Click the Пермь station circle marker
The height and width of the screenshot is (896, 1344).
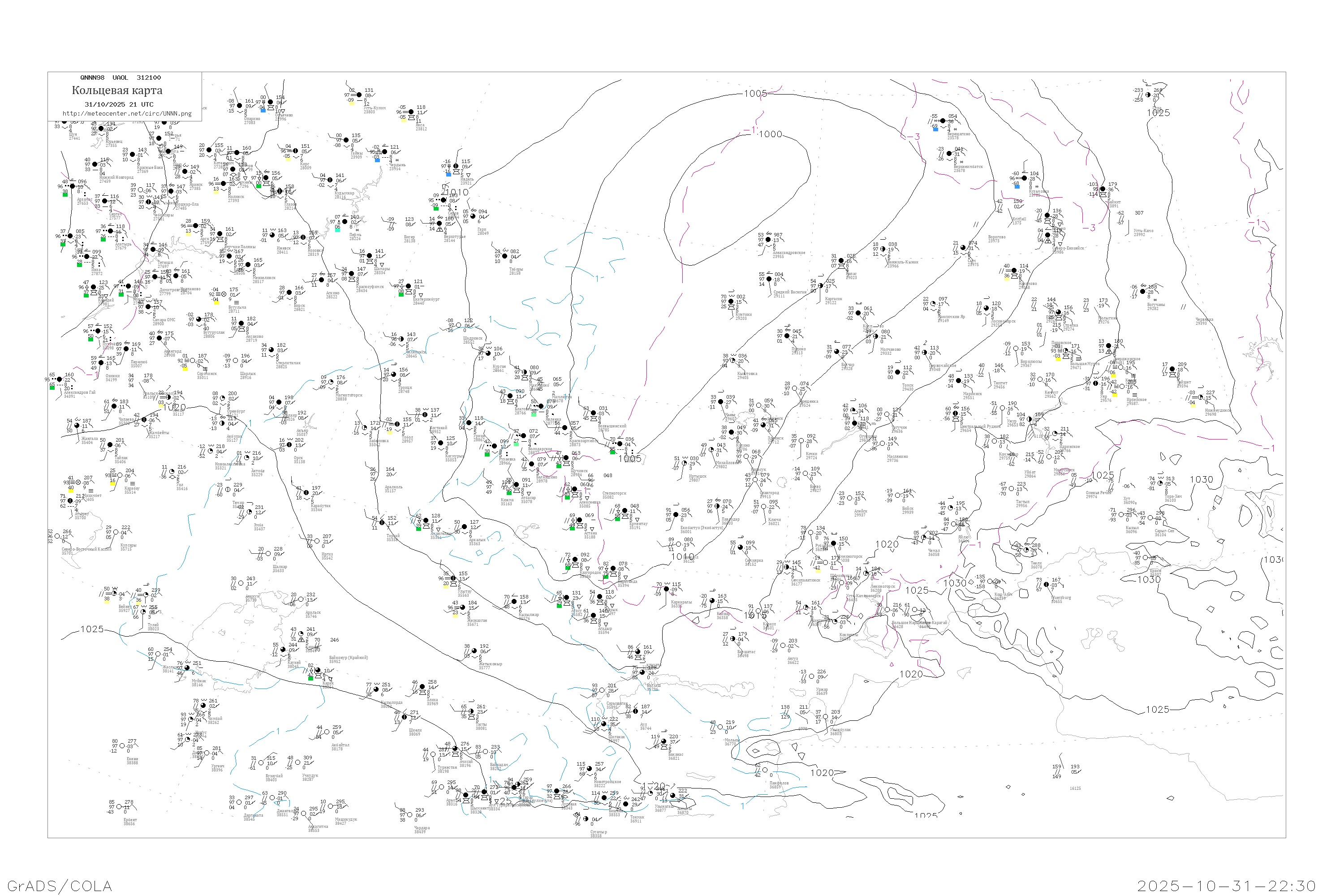[345, 222]
